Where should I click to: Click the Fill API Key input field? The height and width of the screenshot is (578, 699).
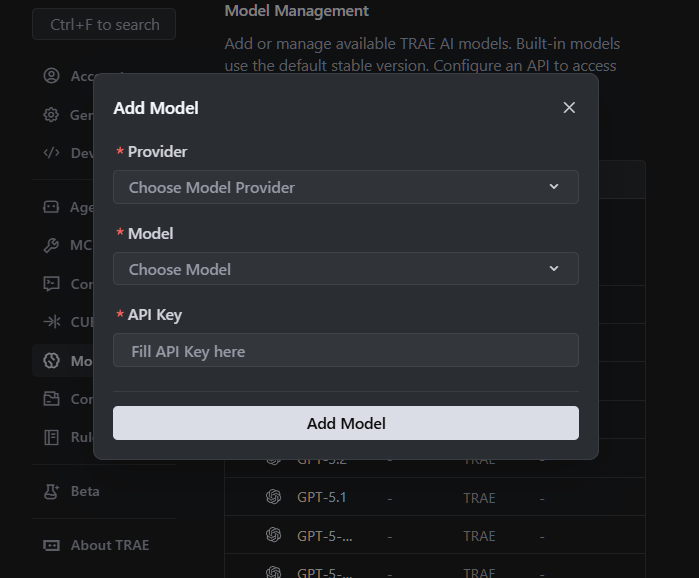click(345, 351)
